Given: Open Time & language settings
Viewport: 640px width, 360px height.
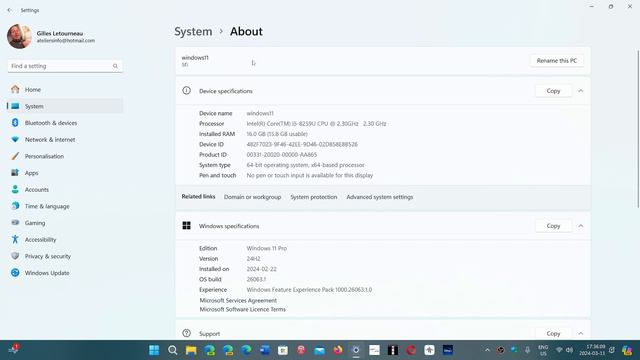Looking at the screenshot, I should [64, 206].
